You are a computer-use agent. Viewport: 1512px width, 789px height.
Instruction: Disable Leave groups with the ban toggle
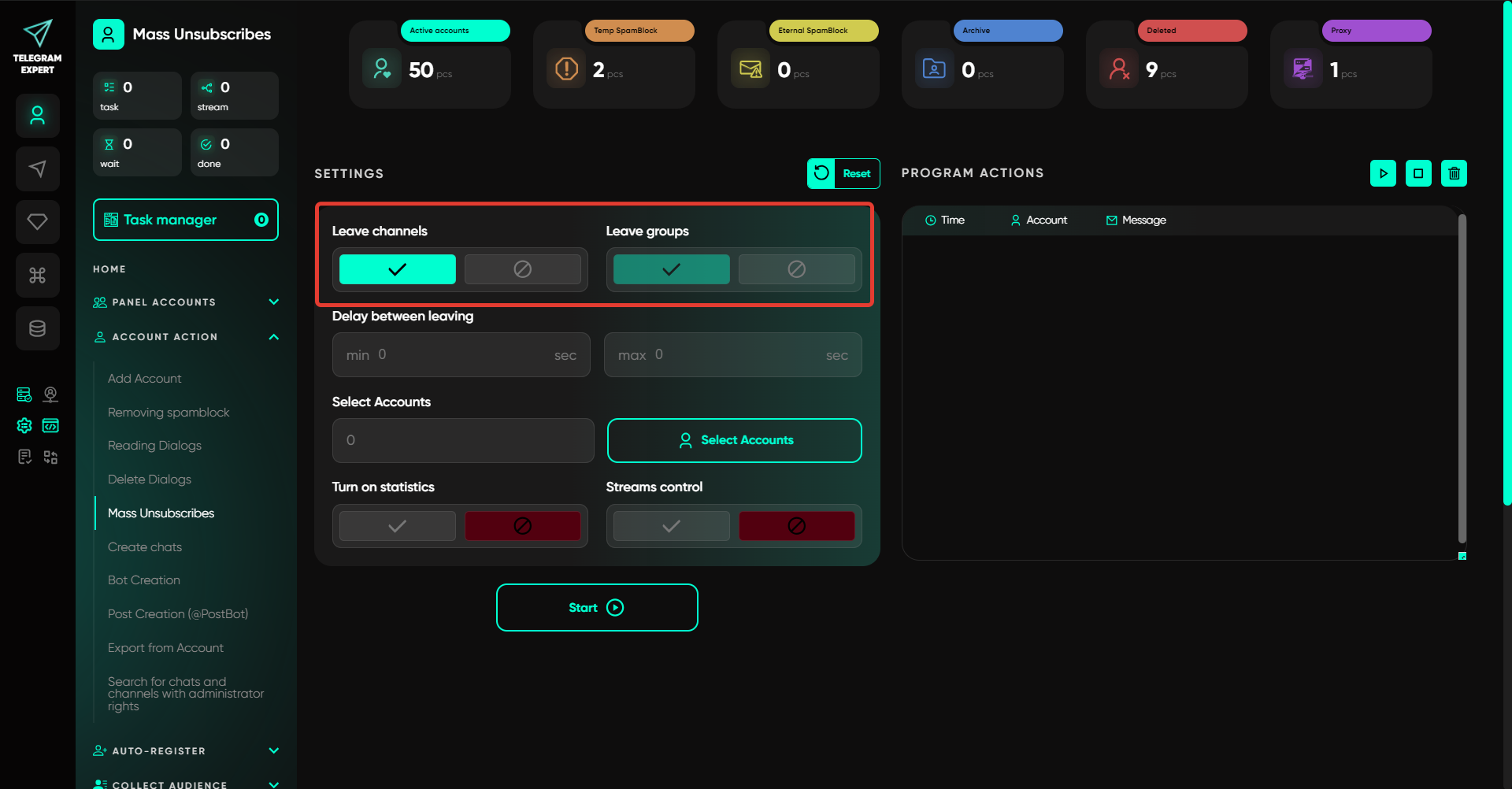pyautogui.click(x=796, y=269)
